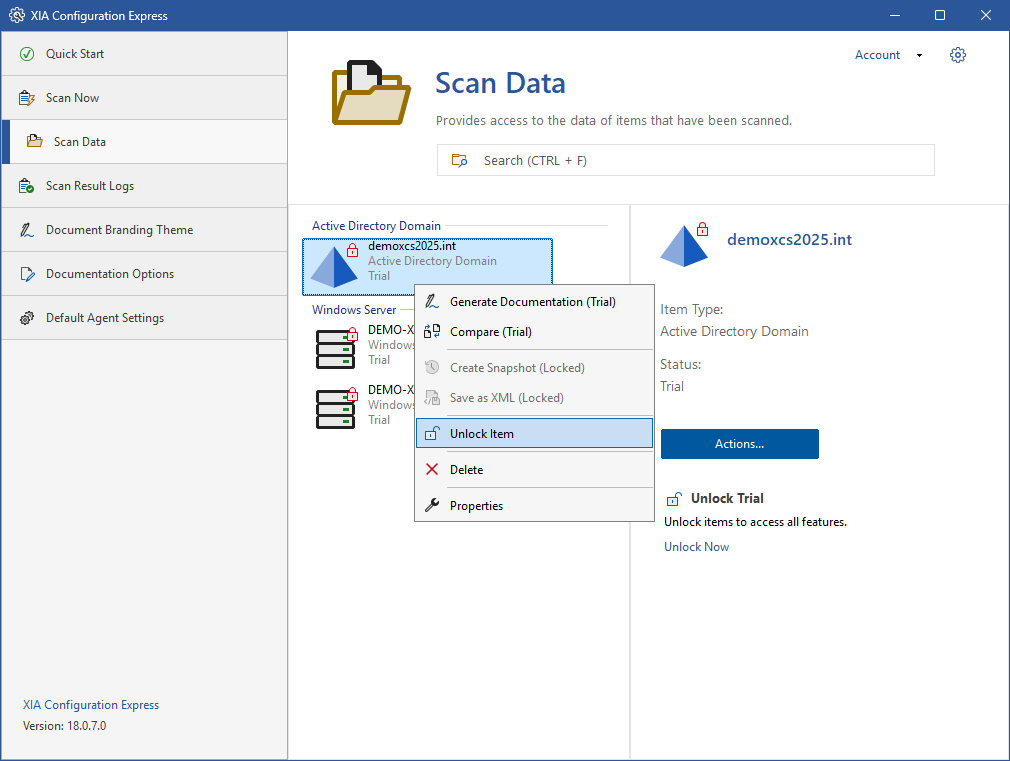Screen dimensions: 1010x761
Task: Choose Compare (Trial) in context menu
Action: point(490,332)
